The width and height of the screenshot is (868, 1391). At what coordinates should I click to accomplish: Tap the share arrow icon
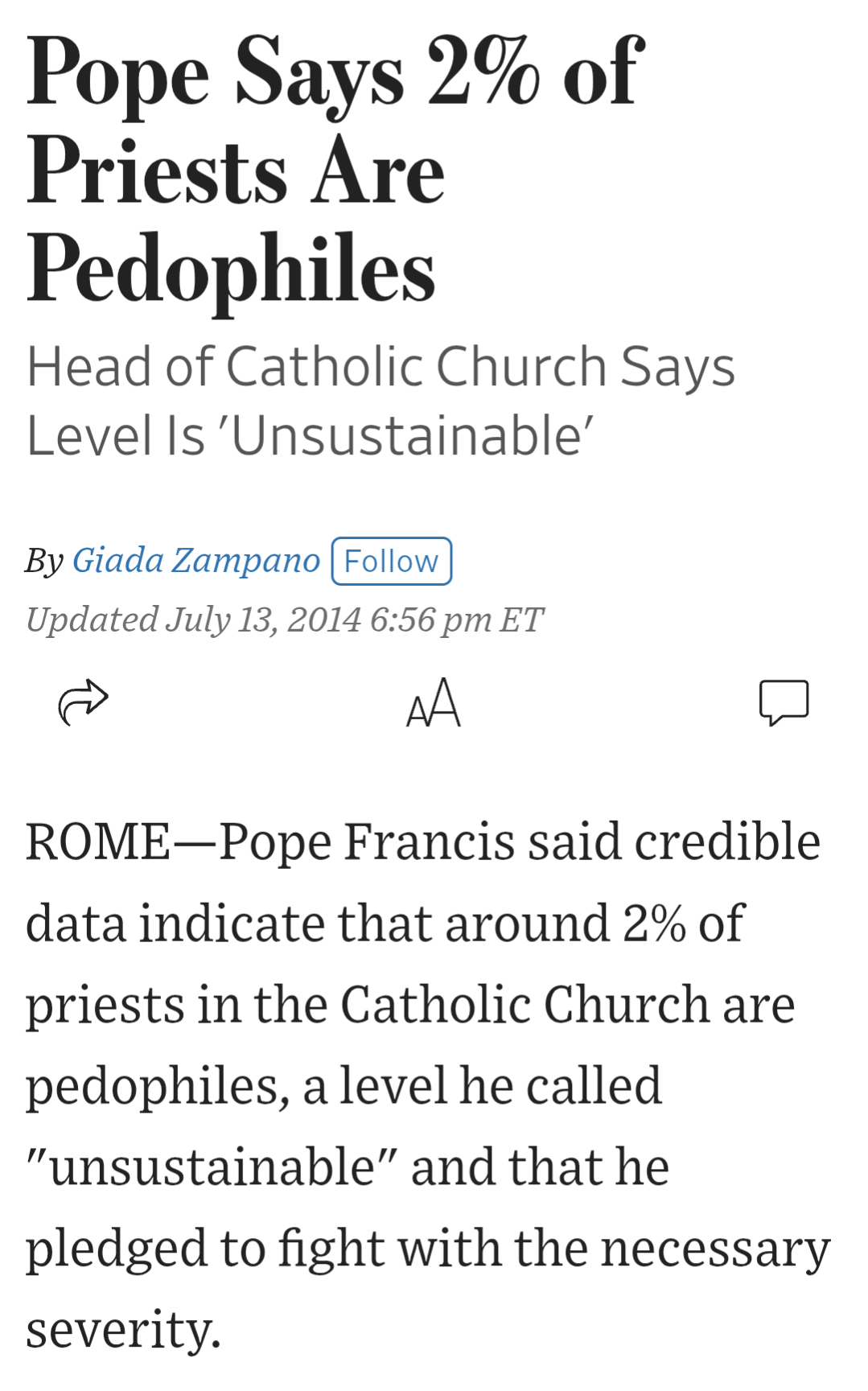83,702
